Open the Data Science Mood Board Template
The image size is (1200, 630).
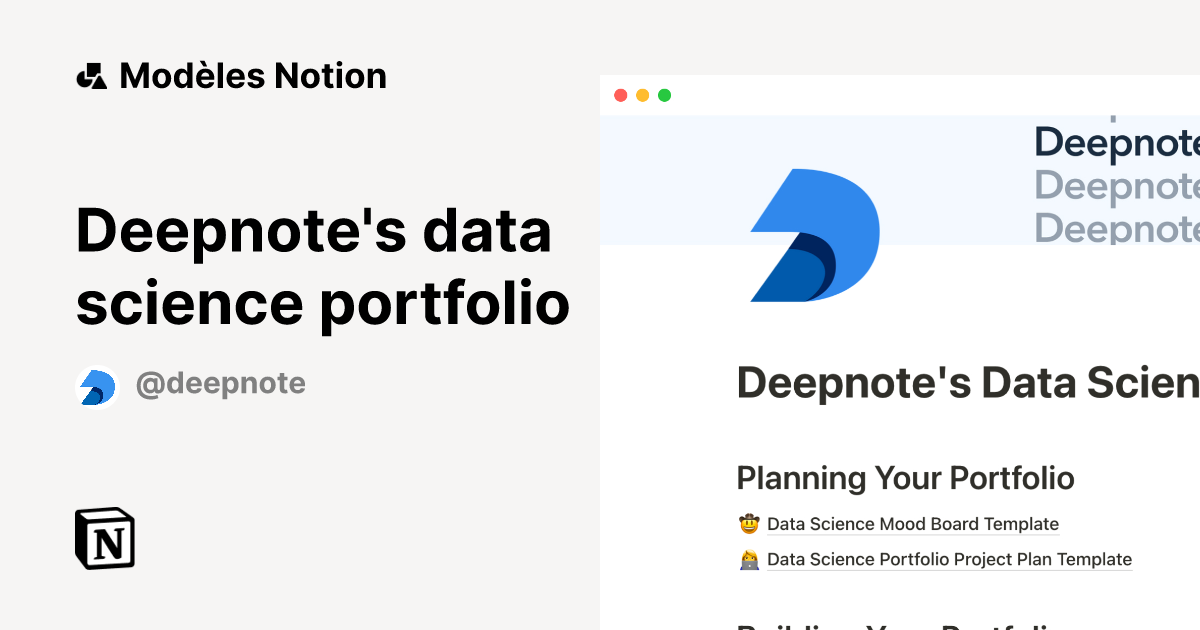click(912, 523)
